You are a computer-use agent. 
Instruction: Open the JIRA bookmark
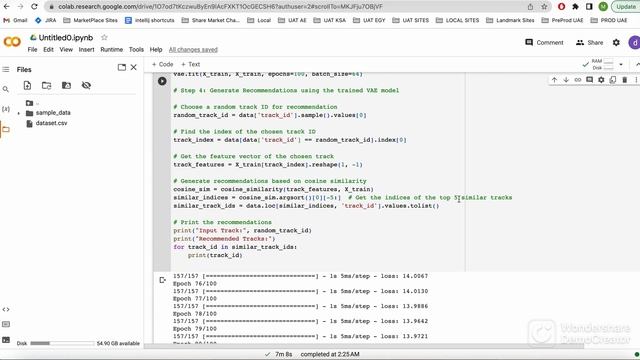pyautogui.click(x=45, y=20)
